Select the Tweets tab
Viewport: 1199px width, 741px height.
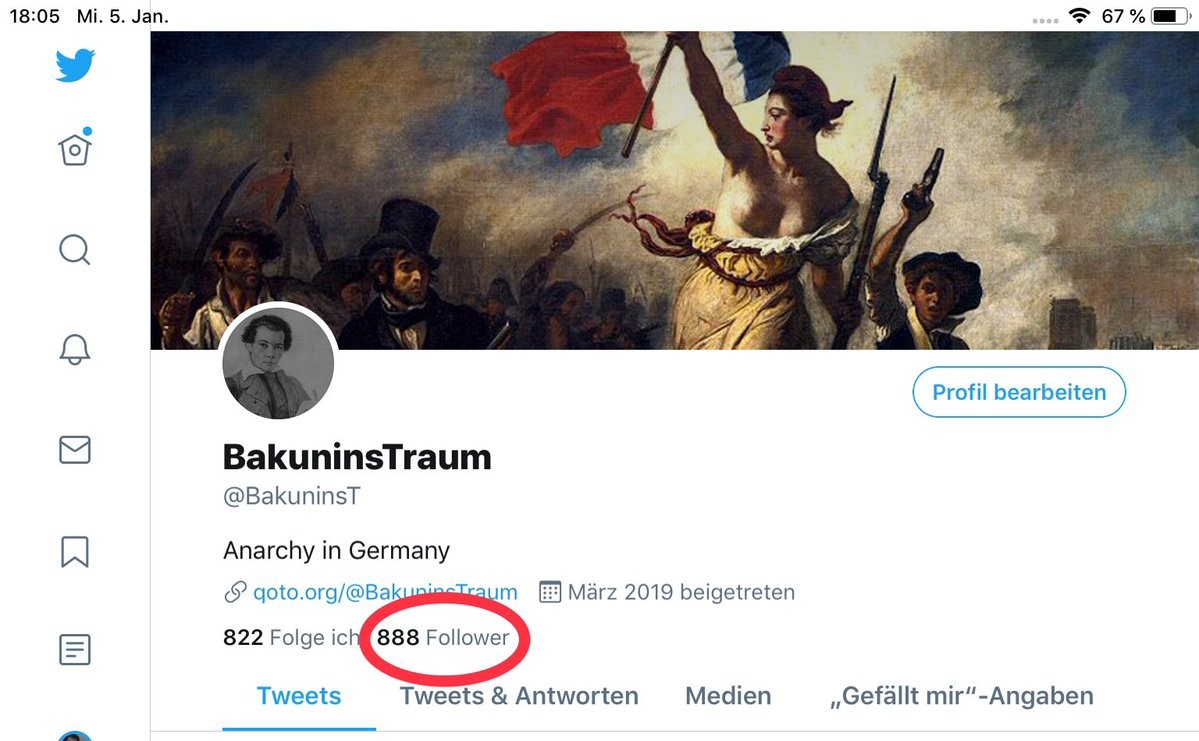pyautogui.click(x=299, y=696)
